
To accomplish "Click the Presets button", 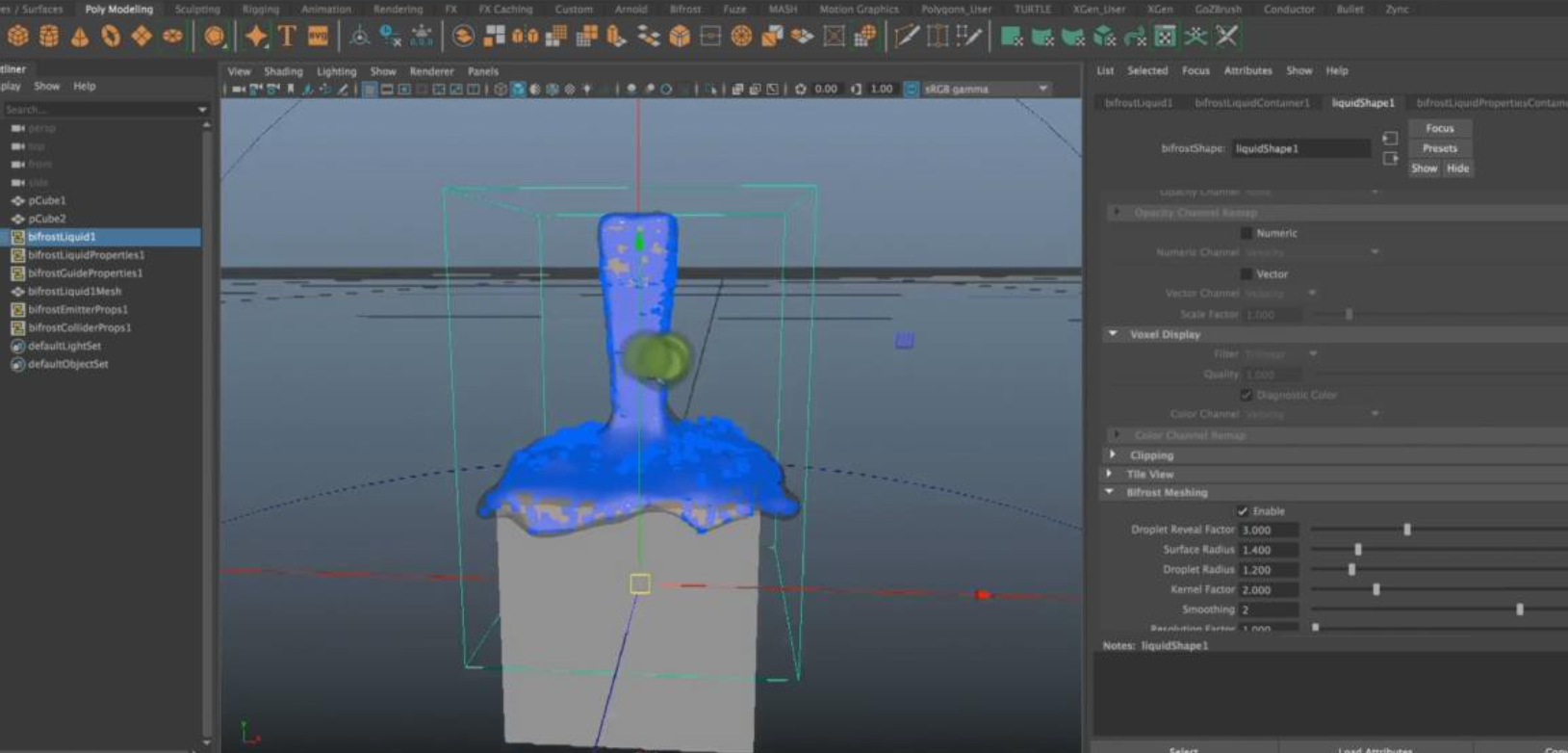I will [1439, 148].
